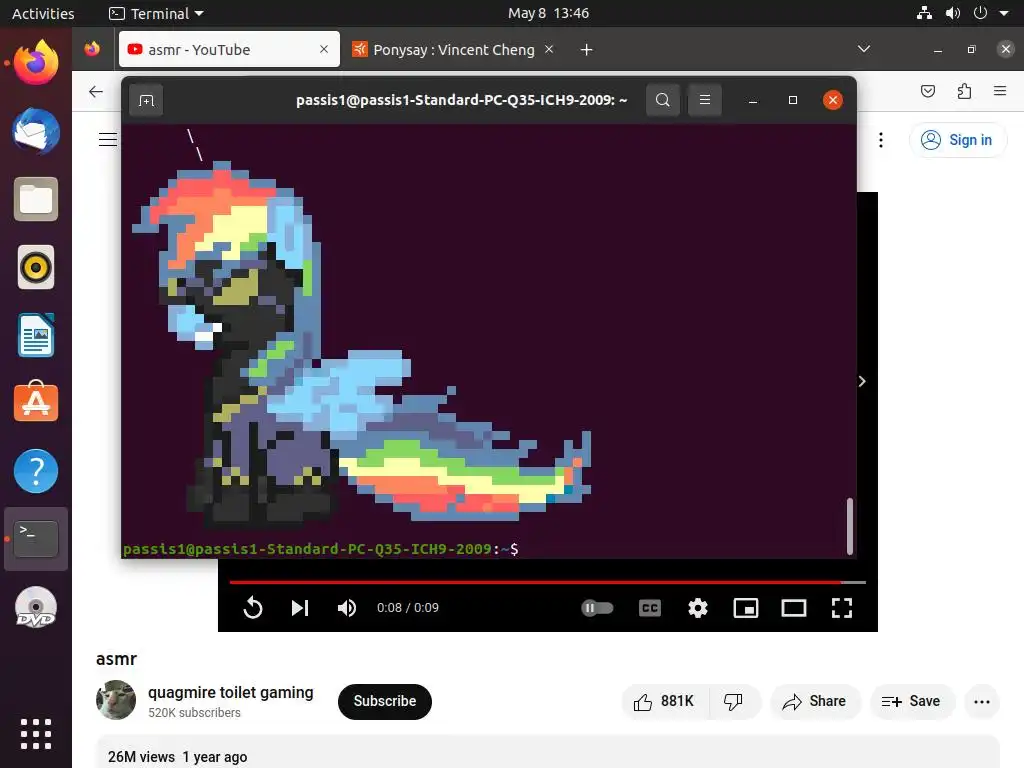Save the video to a playlist
Viewport: 1024px width, 768px height.
tap(912, 701)
